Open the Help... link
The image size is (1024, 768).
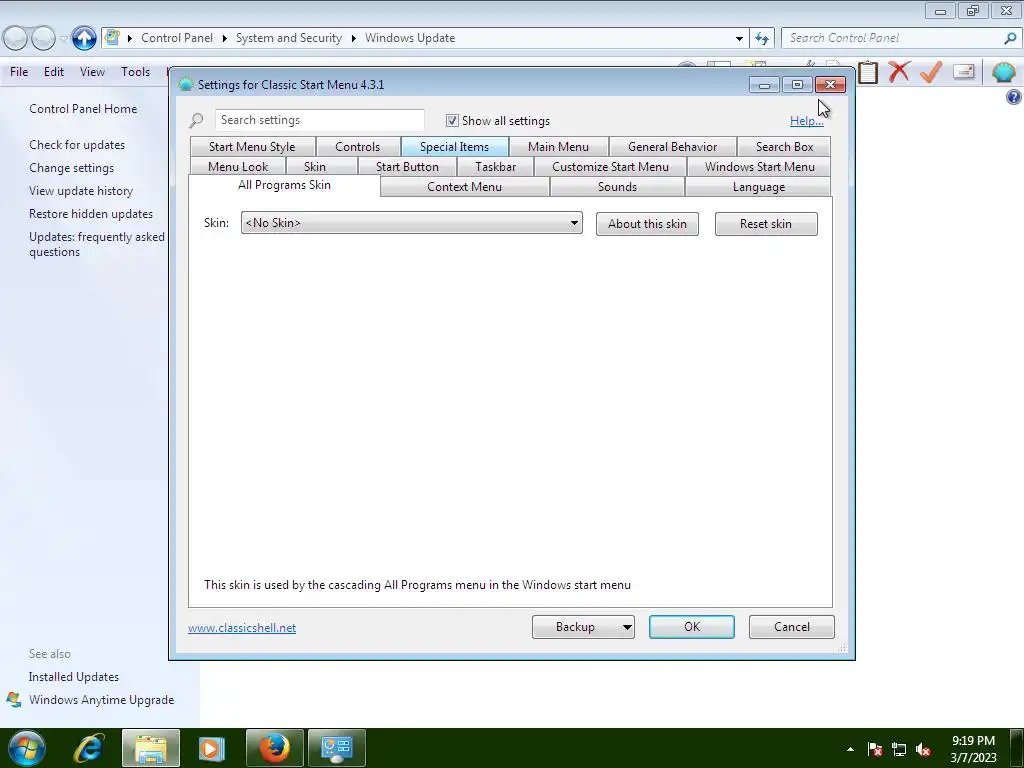tap(807, 121)
